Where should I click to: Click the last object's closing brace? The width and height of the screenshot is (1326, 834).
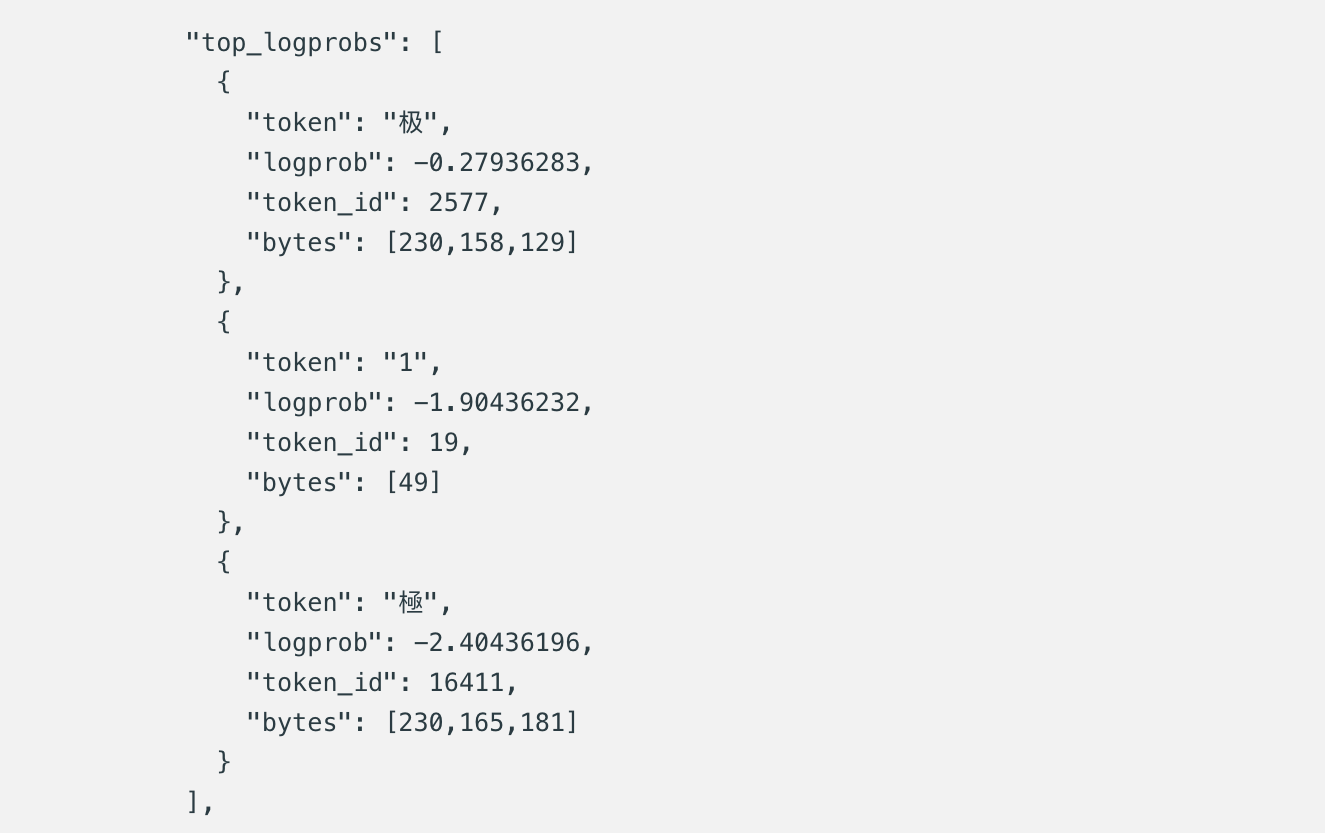(223, 762)
